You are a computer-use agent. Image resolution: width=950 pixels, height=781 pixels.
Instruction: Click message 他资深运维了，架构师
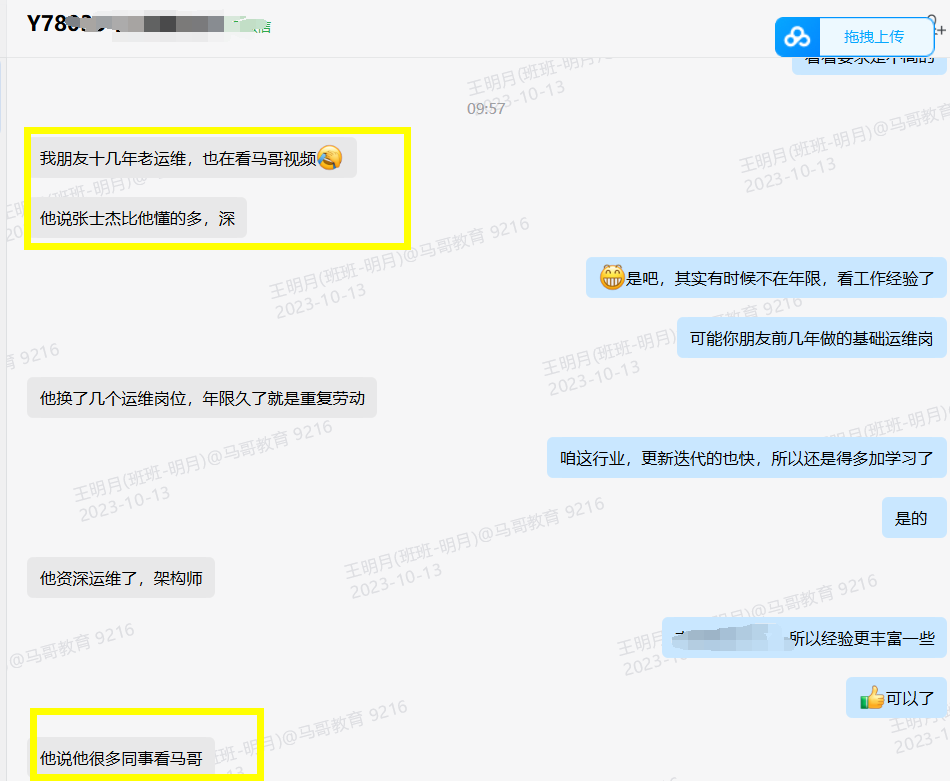click(121, 578)
